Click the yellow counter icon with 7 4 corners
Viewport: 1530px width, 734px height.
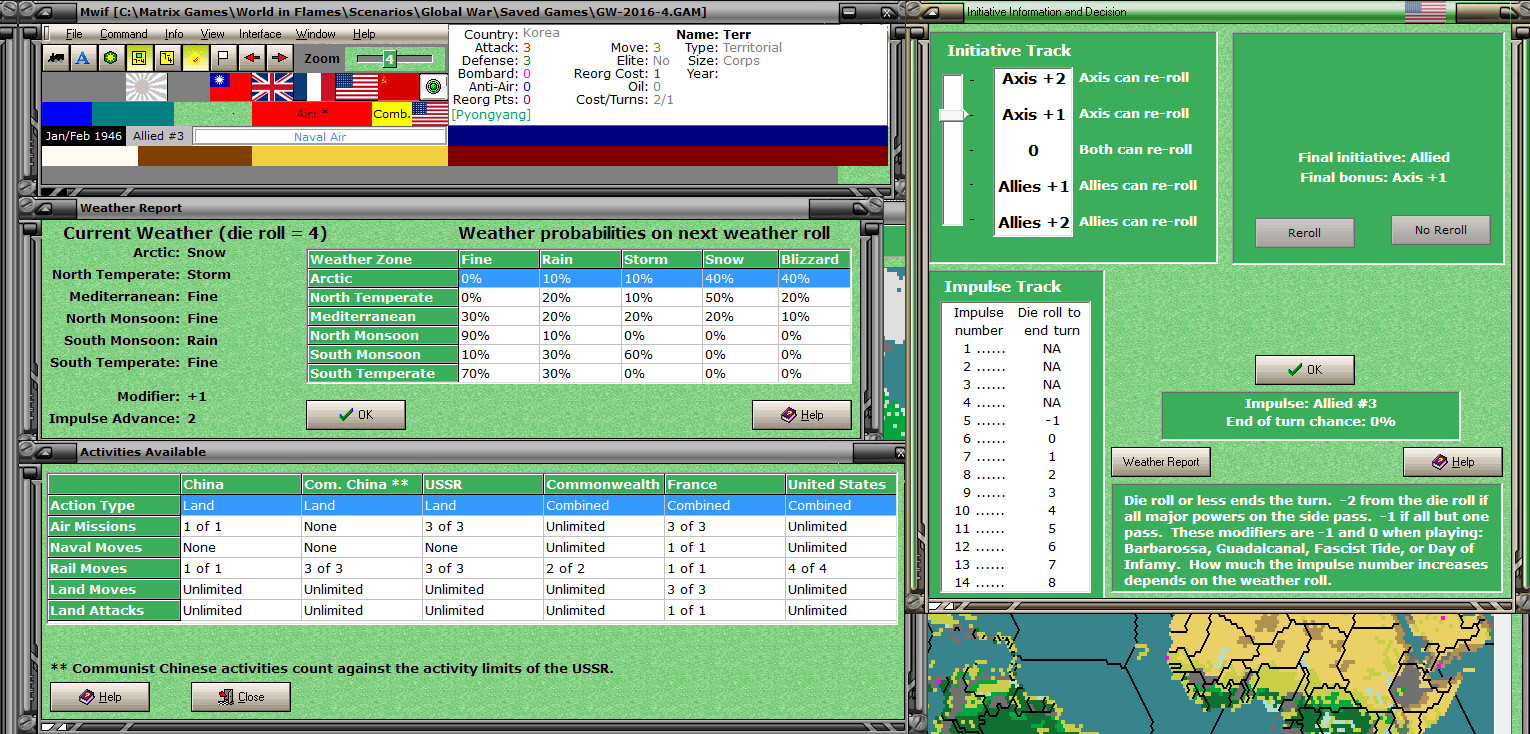pyautogui.click(x=167, y=58)
